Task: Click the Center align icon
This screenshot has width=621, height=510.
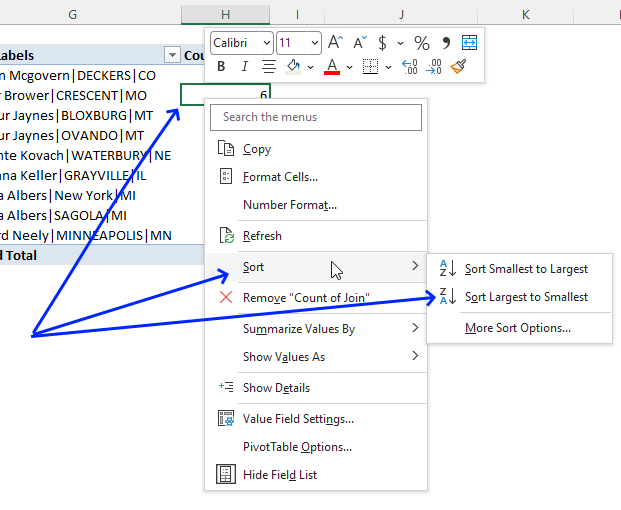Action: pos(268,67)
